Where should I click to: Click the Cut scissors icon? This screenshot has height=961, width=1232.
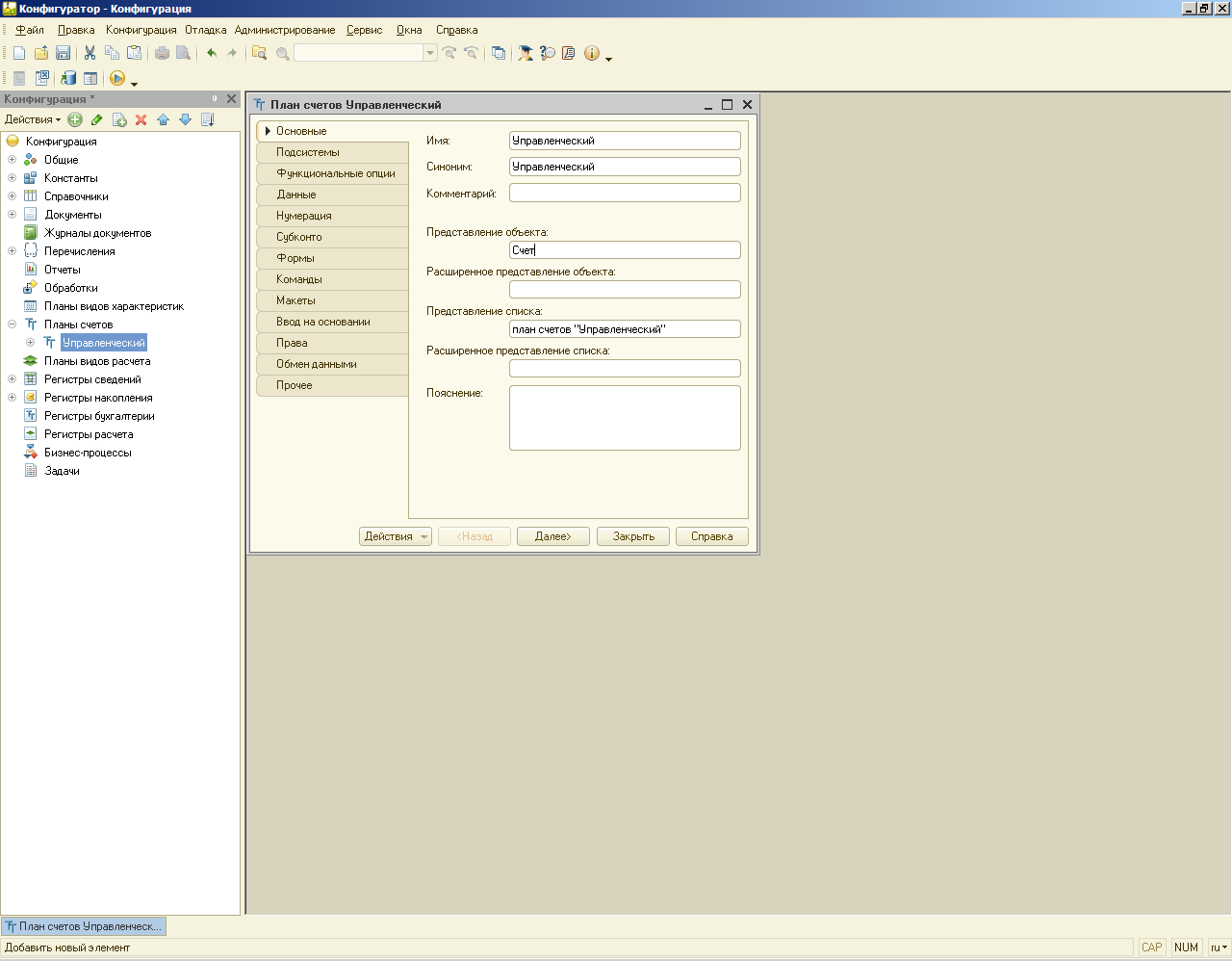tap(90, 53)
